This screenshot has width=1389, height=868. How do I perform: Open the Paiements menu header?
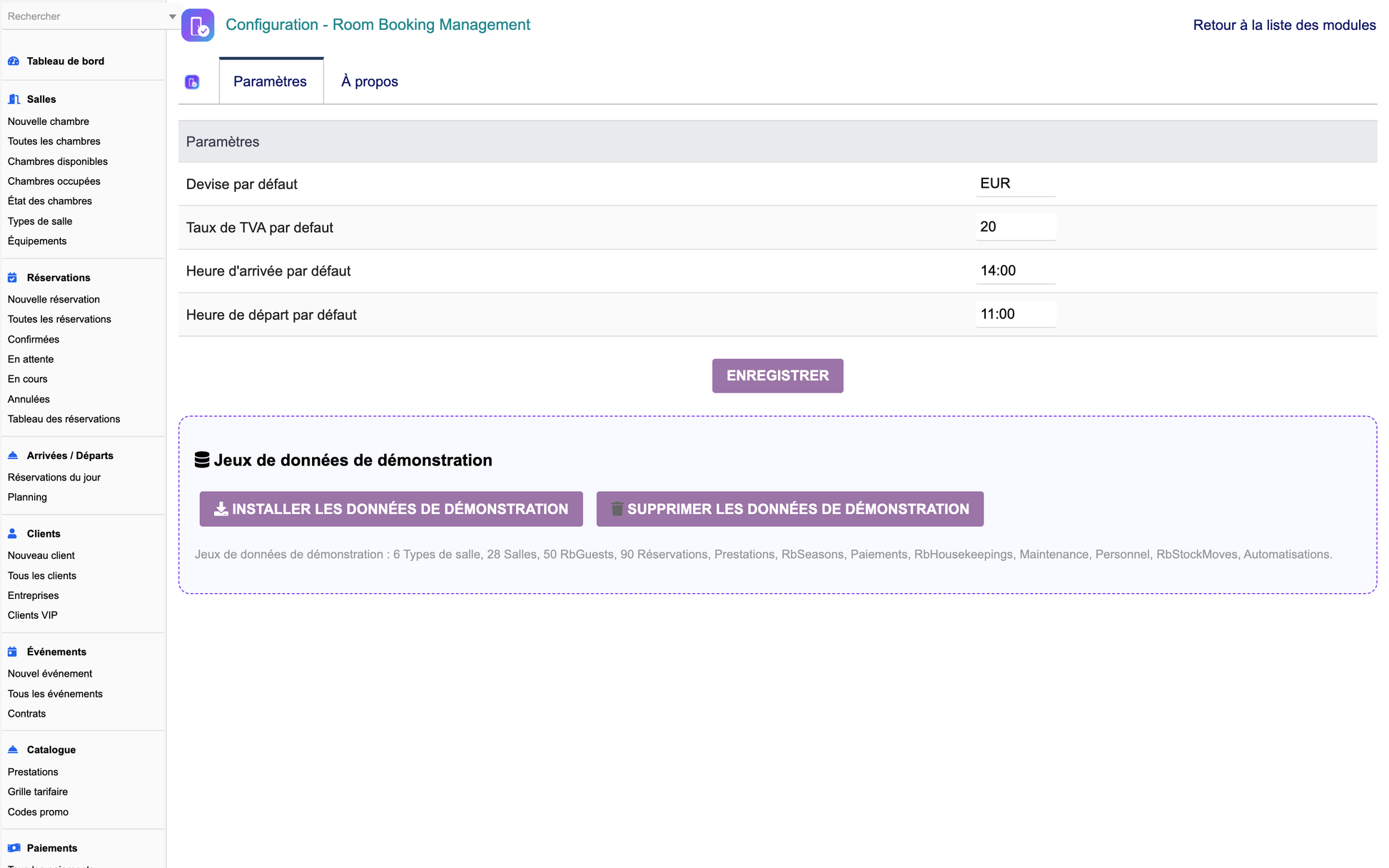coord(52,848)
